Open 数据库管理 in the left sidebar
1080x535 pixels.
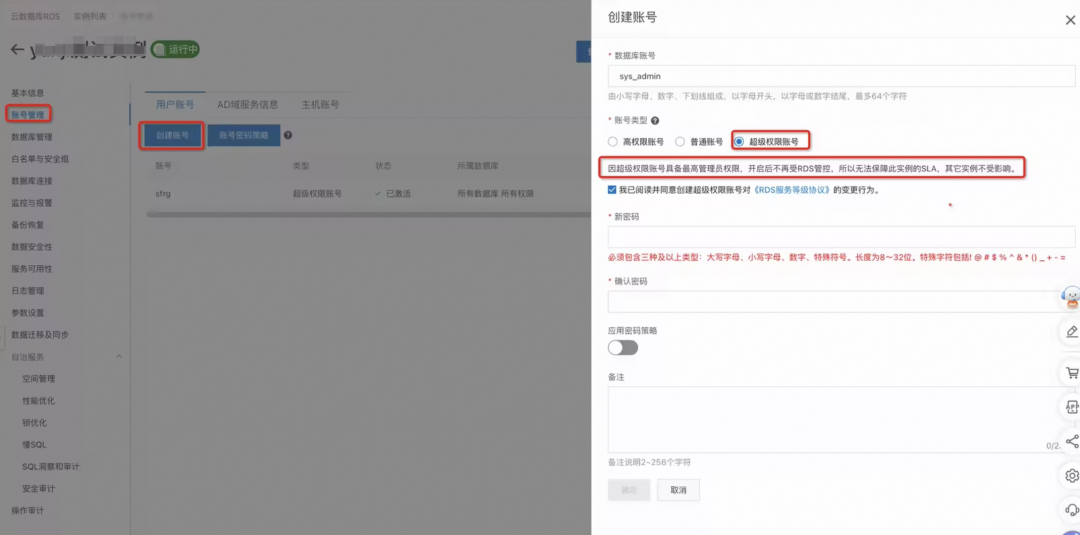tap(31, 137)
